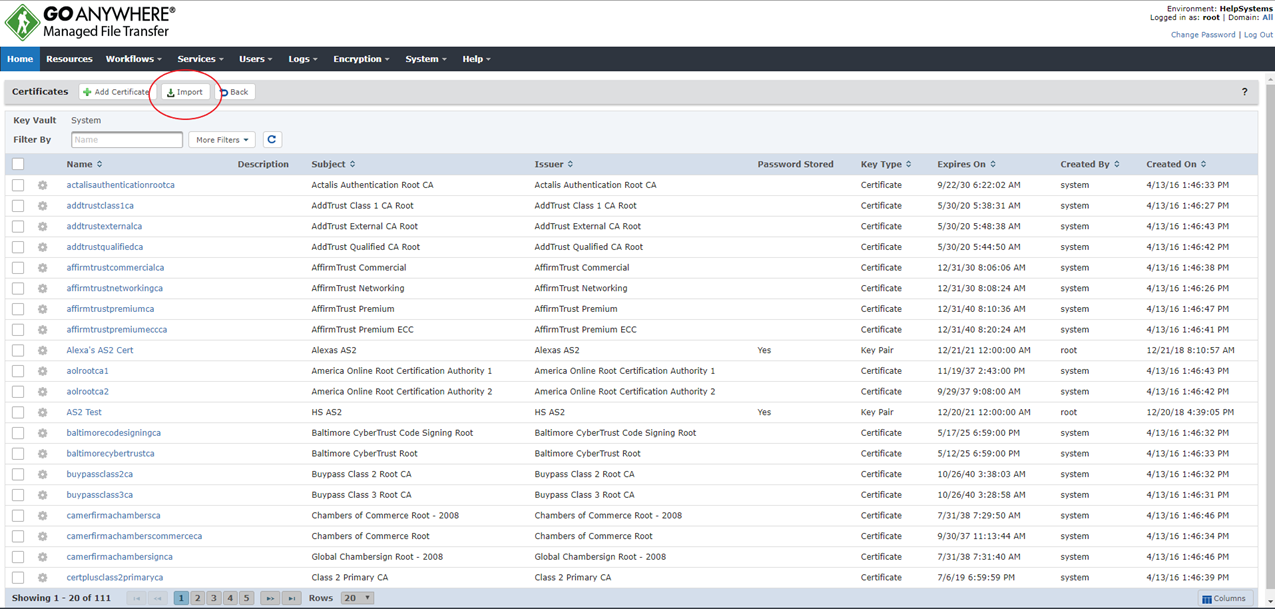Open the baltimorecybertrustca certificate link

point(110,454)
